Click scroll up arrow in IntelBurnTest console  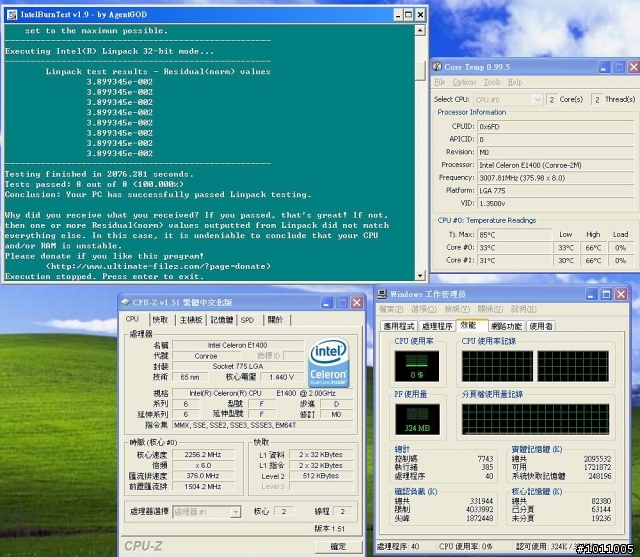pos(420,30)
